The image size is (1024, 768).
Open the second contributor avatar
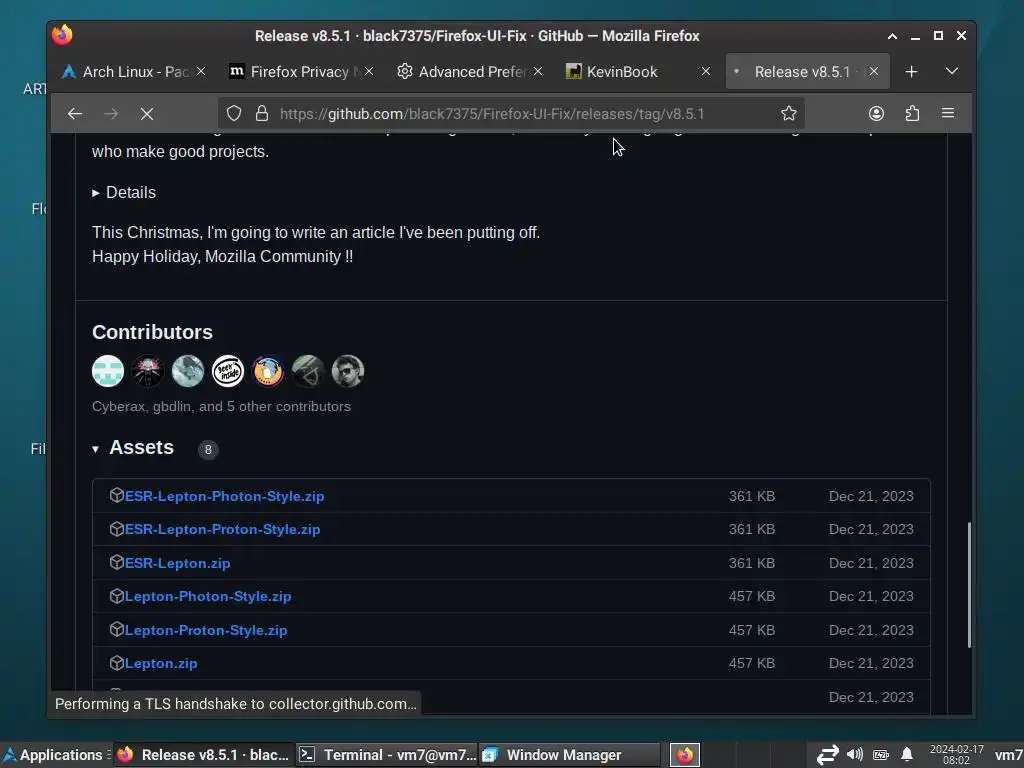point(148,372)
